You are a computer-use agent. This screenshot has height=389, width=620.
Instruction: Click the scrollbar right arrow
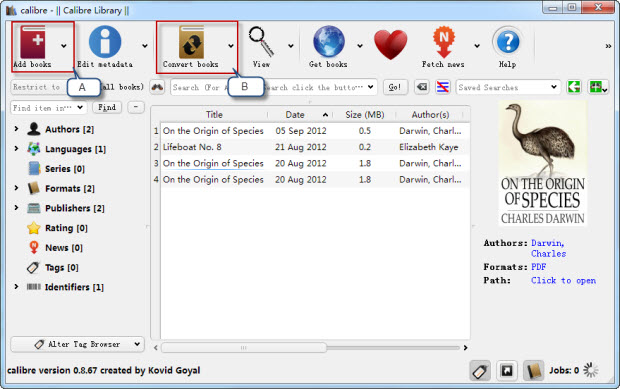465,348
